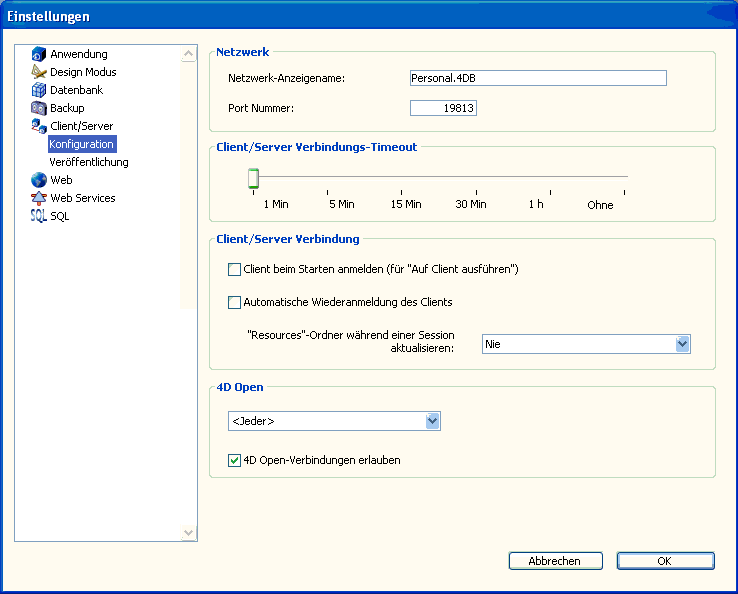Select the SQL icon in sidebar
738x594 pixels.
pyautogui.click(x=39, y=216)
